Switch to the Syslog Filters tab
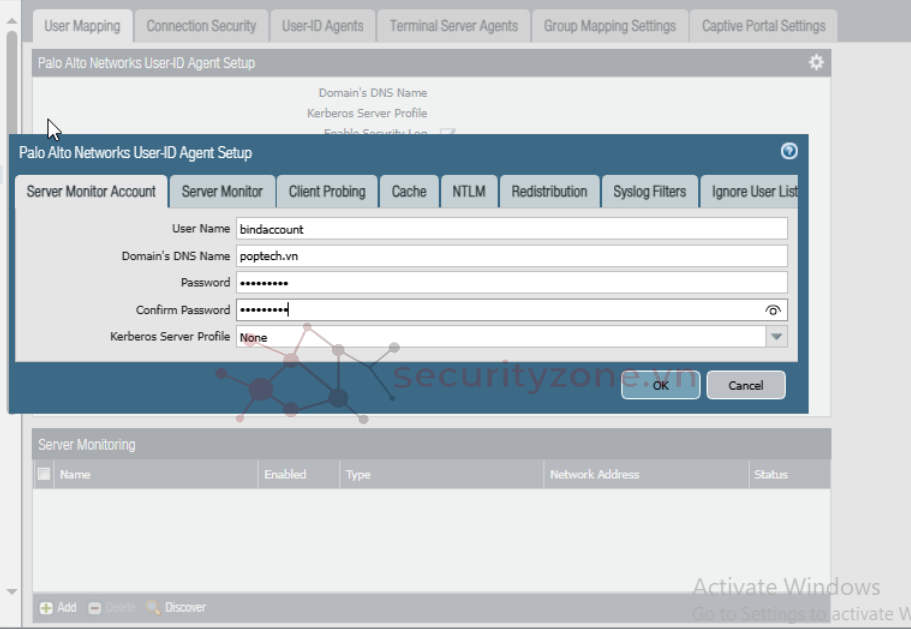Viewport: 911px width, 629px height. [x=649, y=191]
